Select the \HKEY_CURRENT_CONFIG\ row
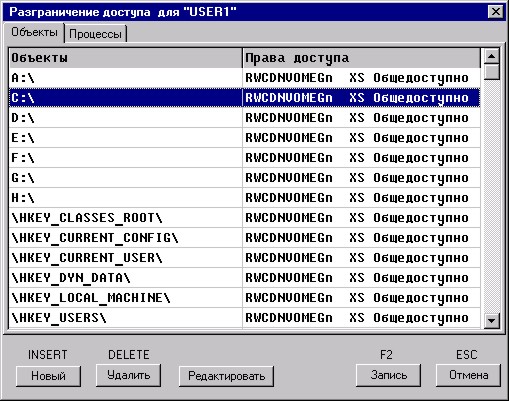Viewport: 509px width, 401px height. (245, 238)
